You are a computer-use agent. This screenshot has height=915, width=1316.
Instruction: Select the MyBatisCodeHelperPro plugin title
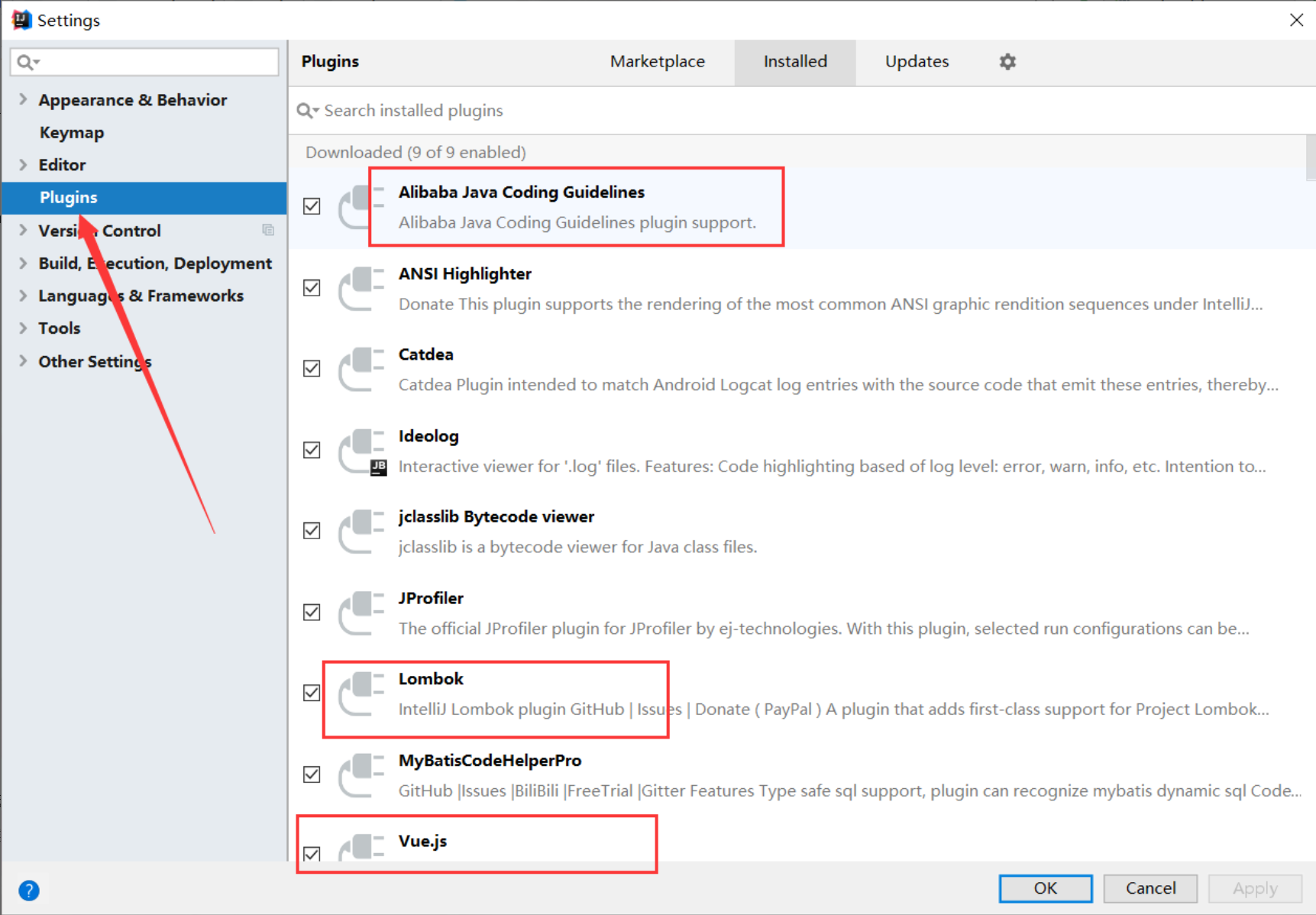490,761
